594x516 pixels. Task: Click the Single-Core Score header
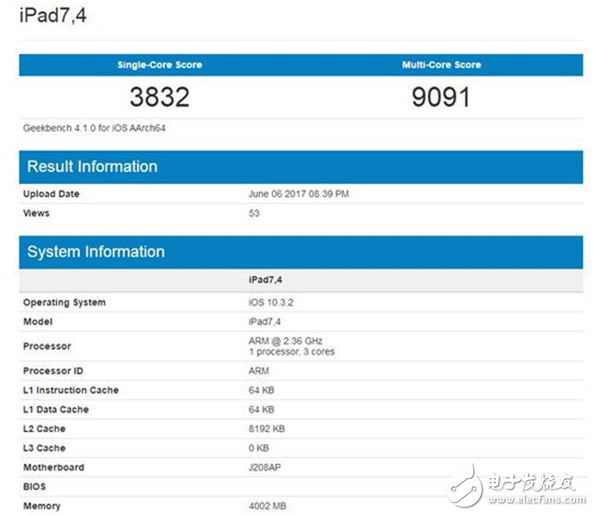159,65
